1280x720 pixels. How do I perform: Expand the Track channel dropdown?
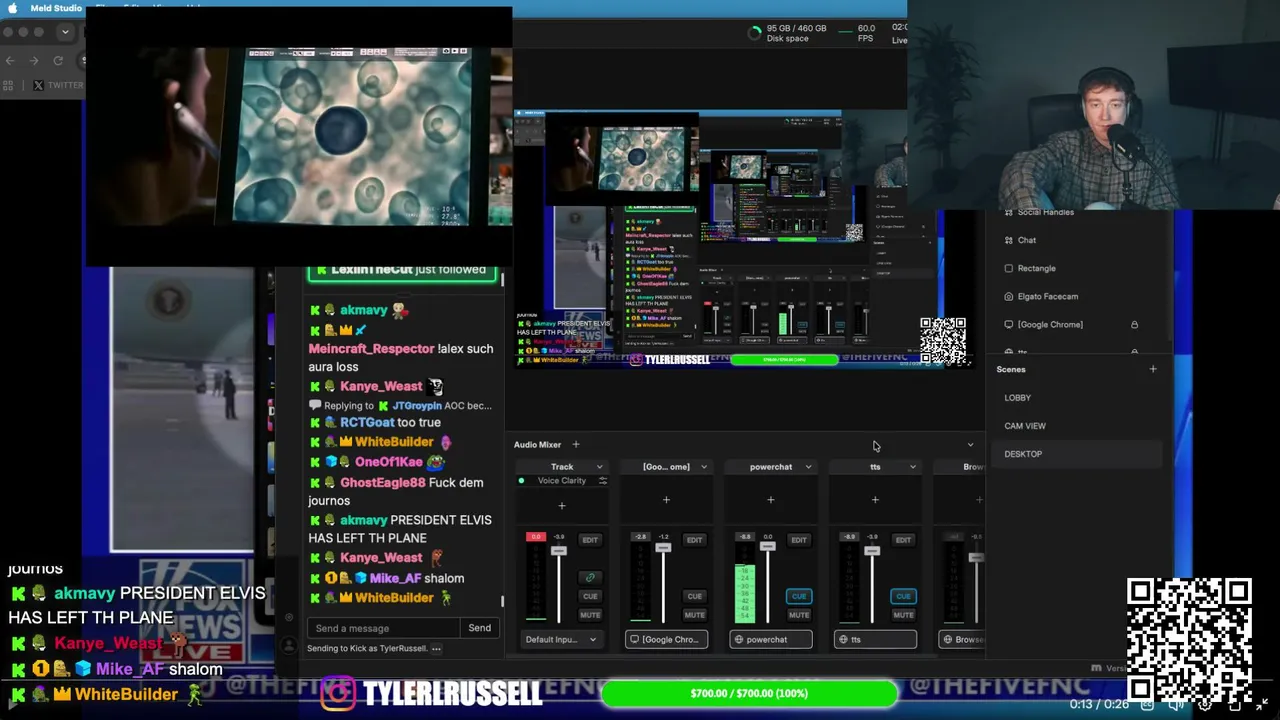(600, 467)
